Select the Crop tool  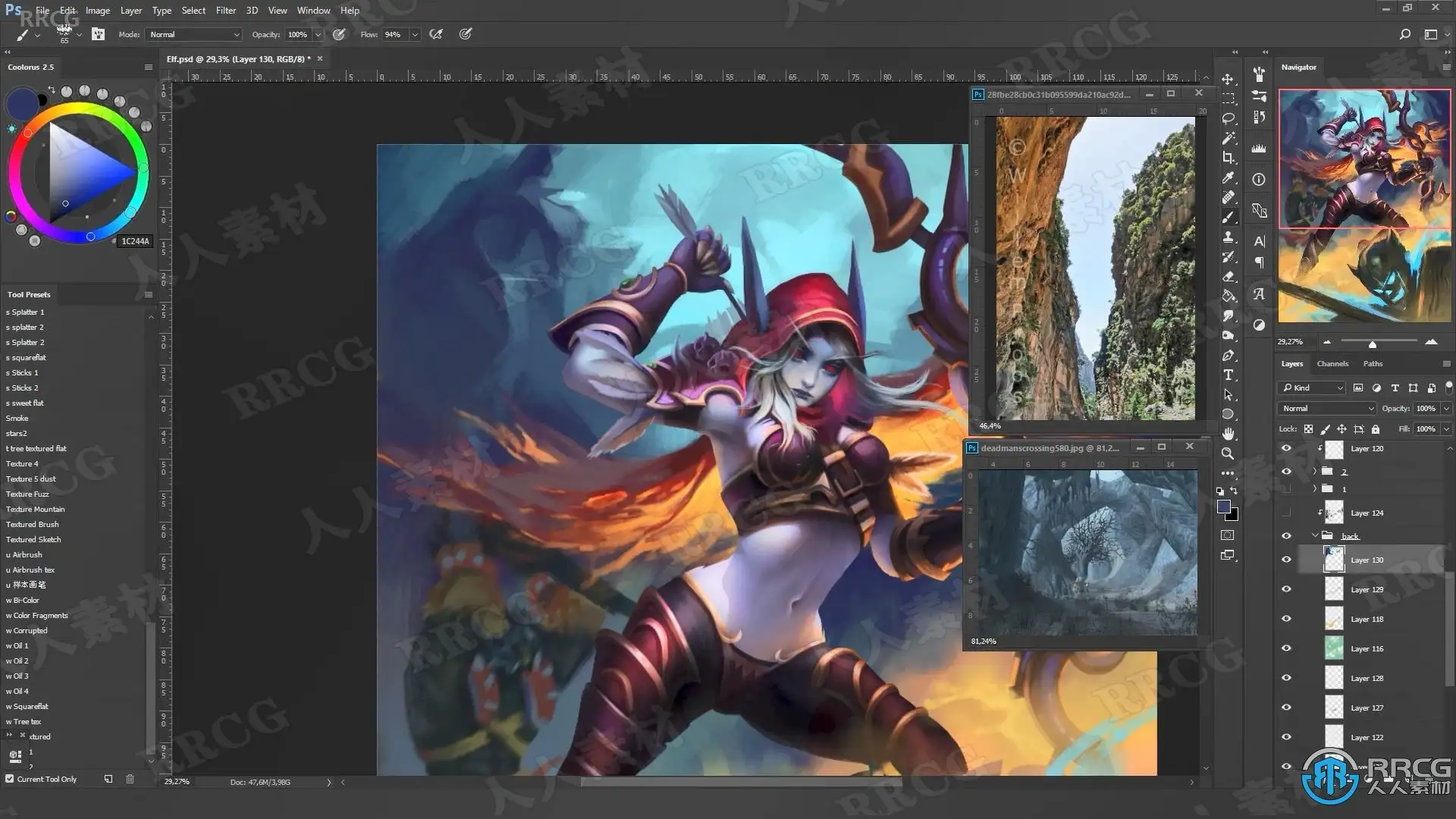pyautogui.click(x=1228, y=158)
